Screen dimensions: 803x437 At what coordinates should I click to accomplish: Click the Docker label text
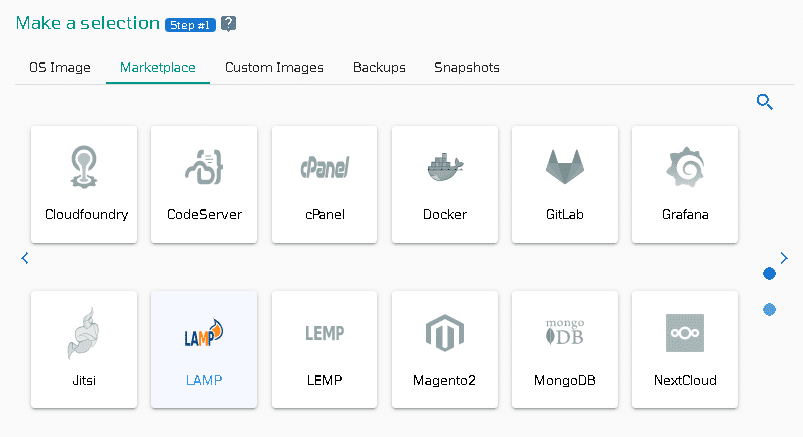[445, 215]
